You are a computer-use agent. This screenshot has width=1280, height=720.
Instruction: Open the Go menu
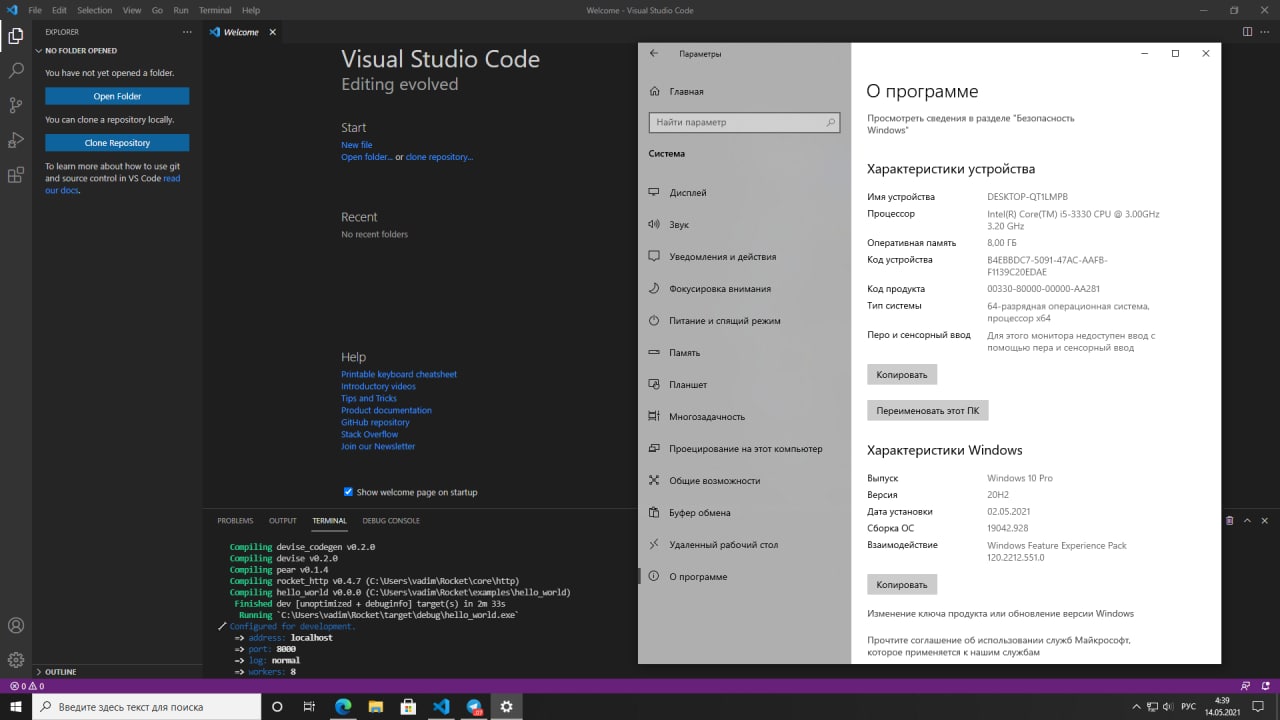click(157, 10)
